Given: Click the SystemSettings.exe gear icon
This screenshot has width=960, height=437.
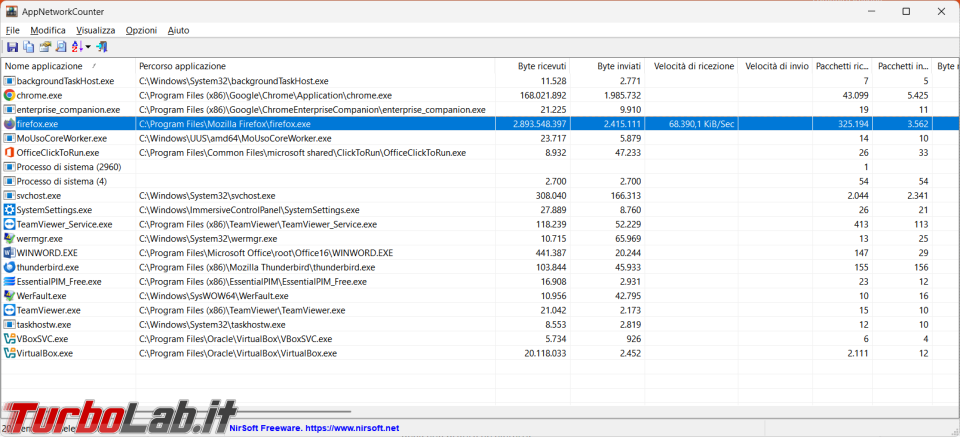Looking at the screenshot, I should tap(9, 210).
